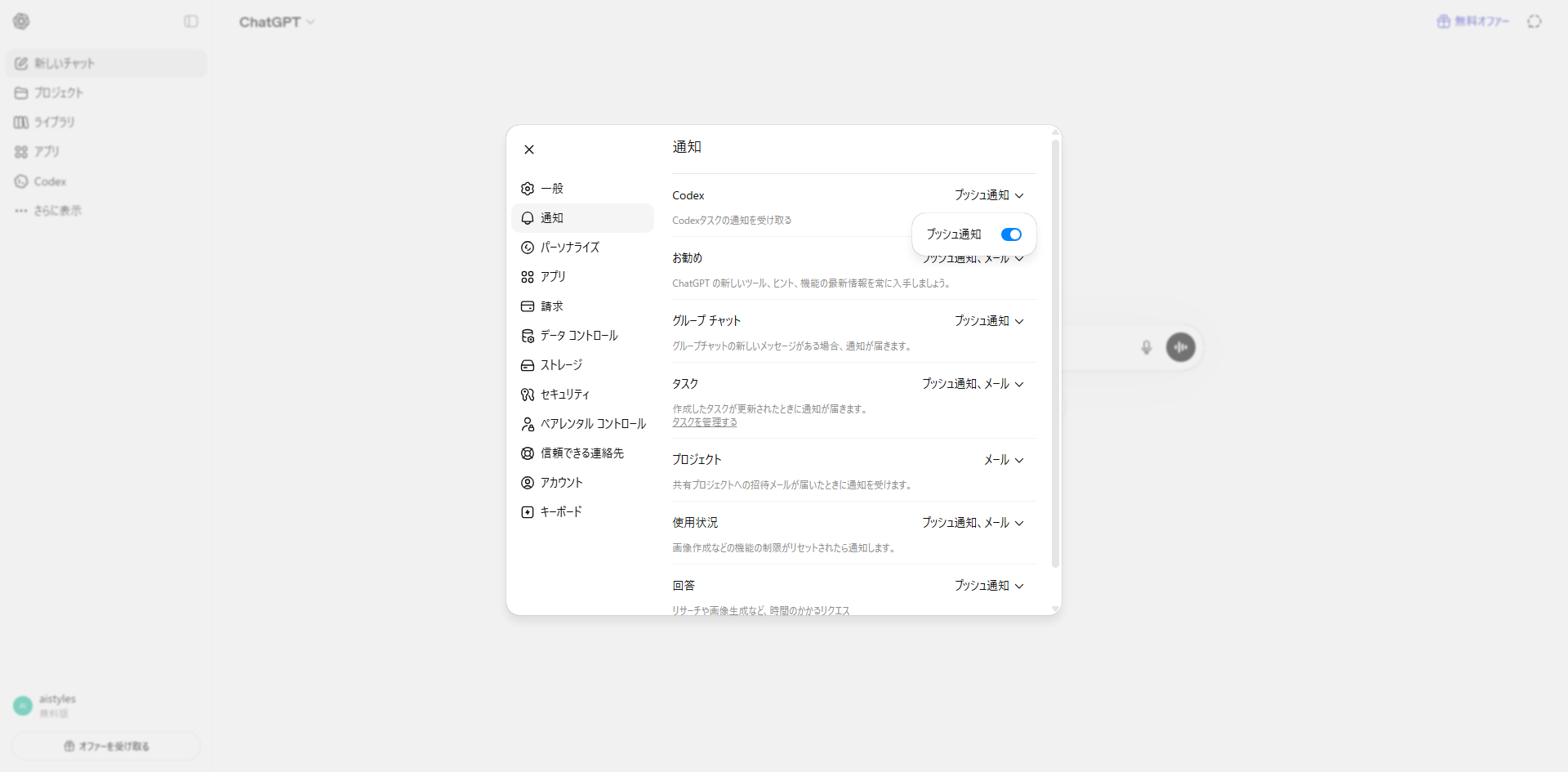Open the ストレージ storage tab

(x=582, y=365)
